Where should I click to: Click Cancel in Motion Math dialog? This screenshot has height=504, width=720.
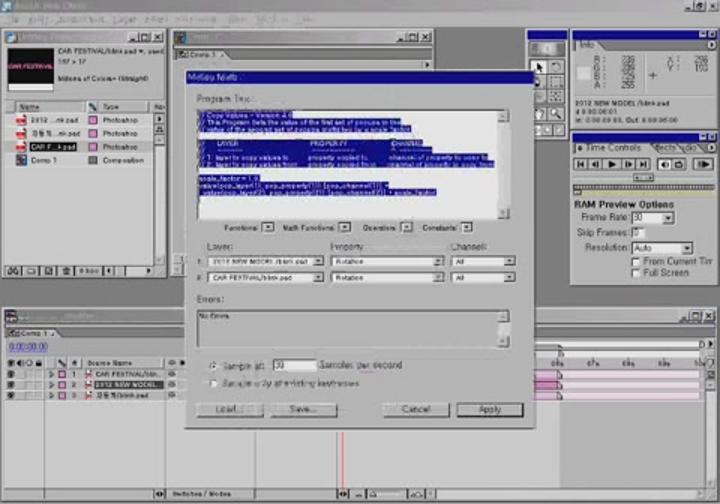[x=416, y=409]
